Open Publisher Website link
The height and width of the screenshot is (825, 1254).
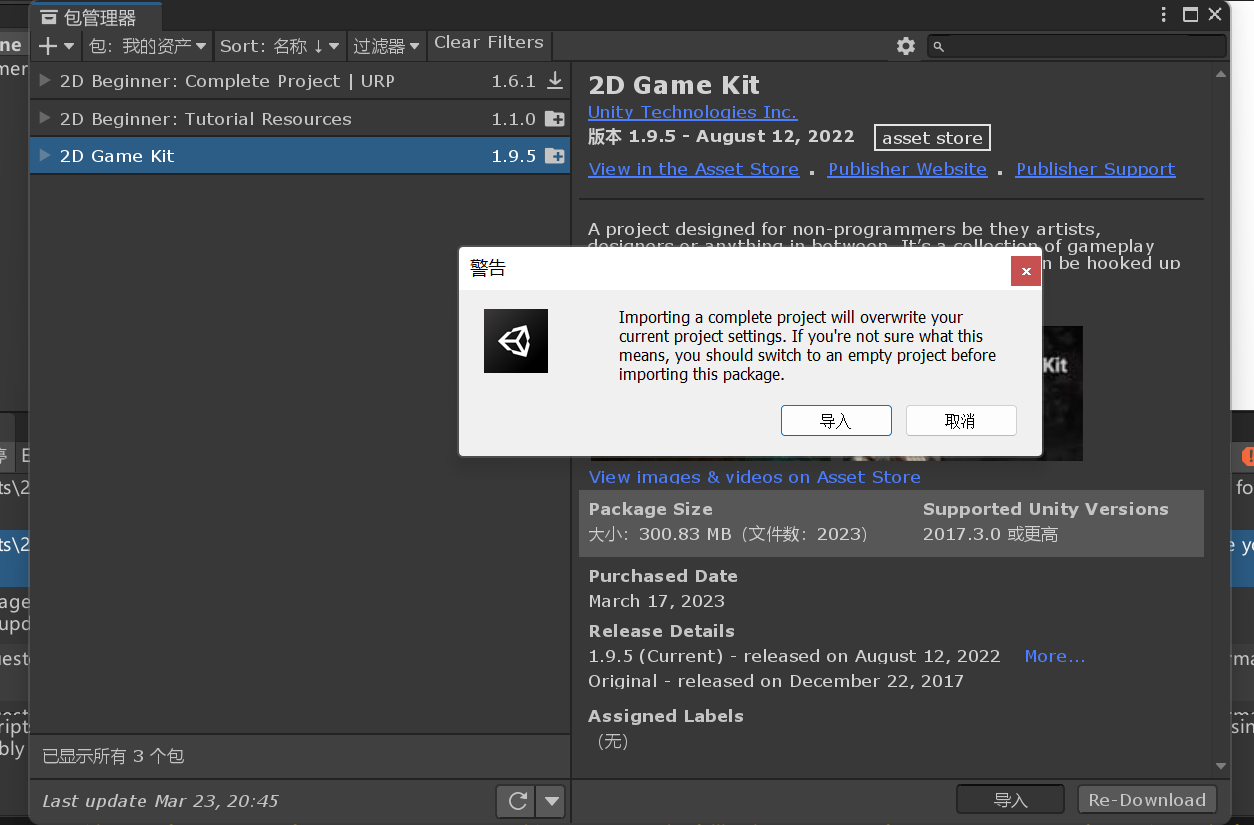[x=908, y=169]
